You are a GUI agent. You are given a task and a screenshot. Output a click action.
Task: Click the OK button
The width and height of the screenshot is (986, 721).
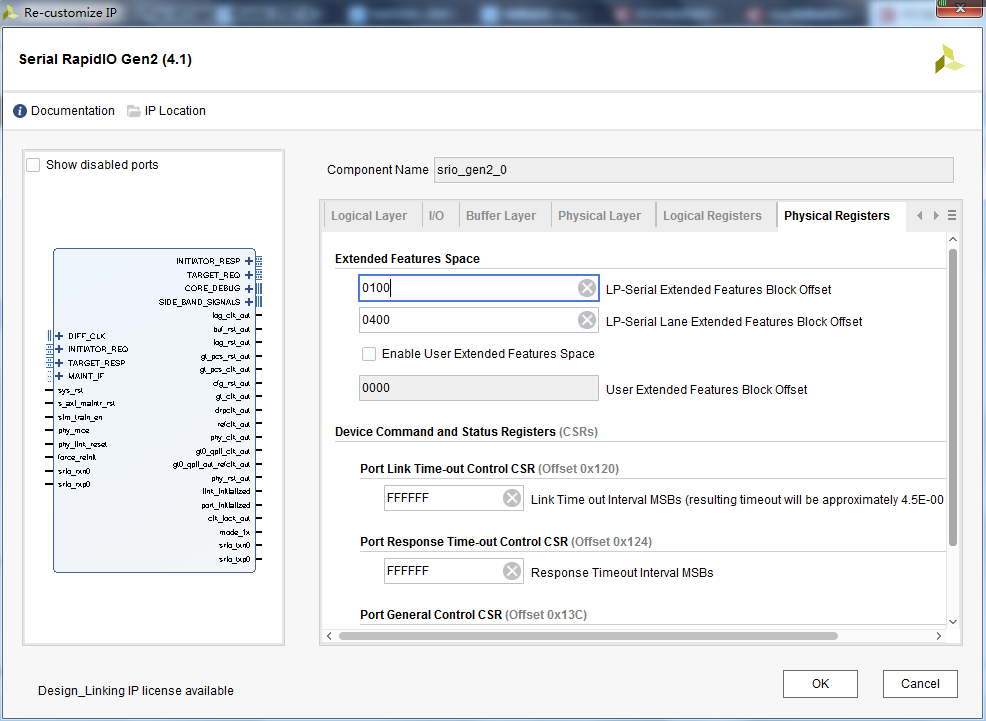point(820,684)
